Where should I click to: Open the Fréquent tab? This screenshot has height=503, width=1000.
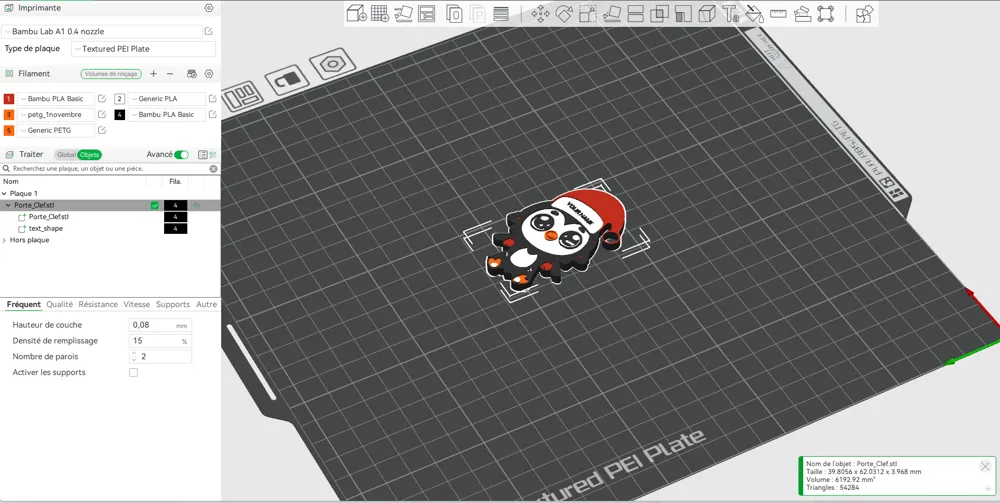coord(24,305)
